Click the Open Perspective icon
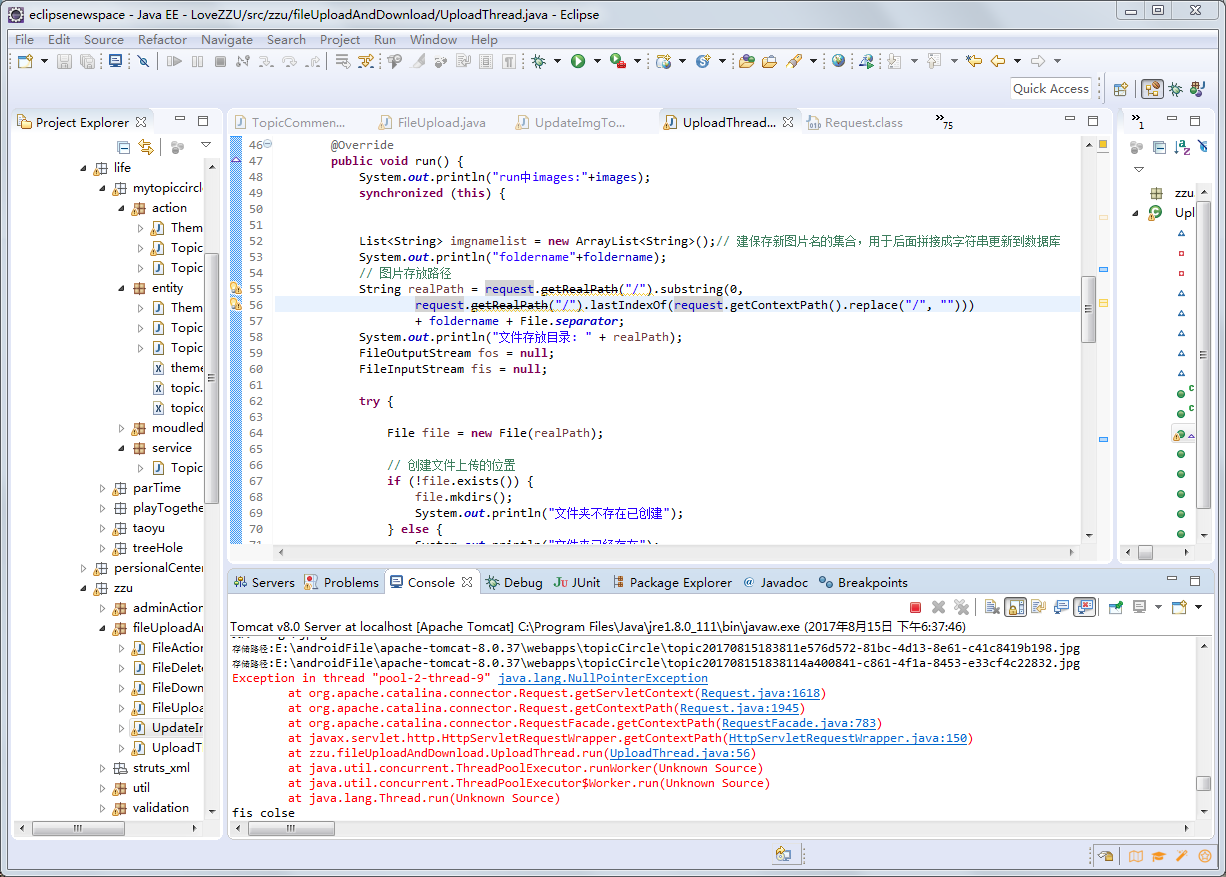1226x877 pixels. click(1120, 89)
